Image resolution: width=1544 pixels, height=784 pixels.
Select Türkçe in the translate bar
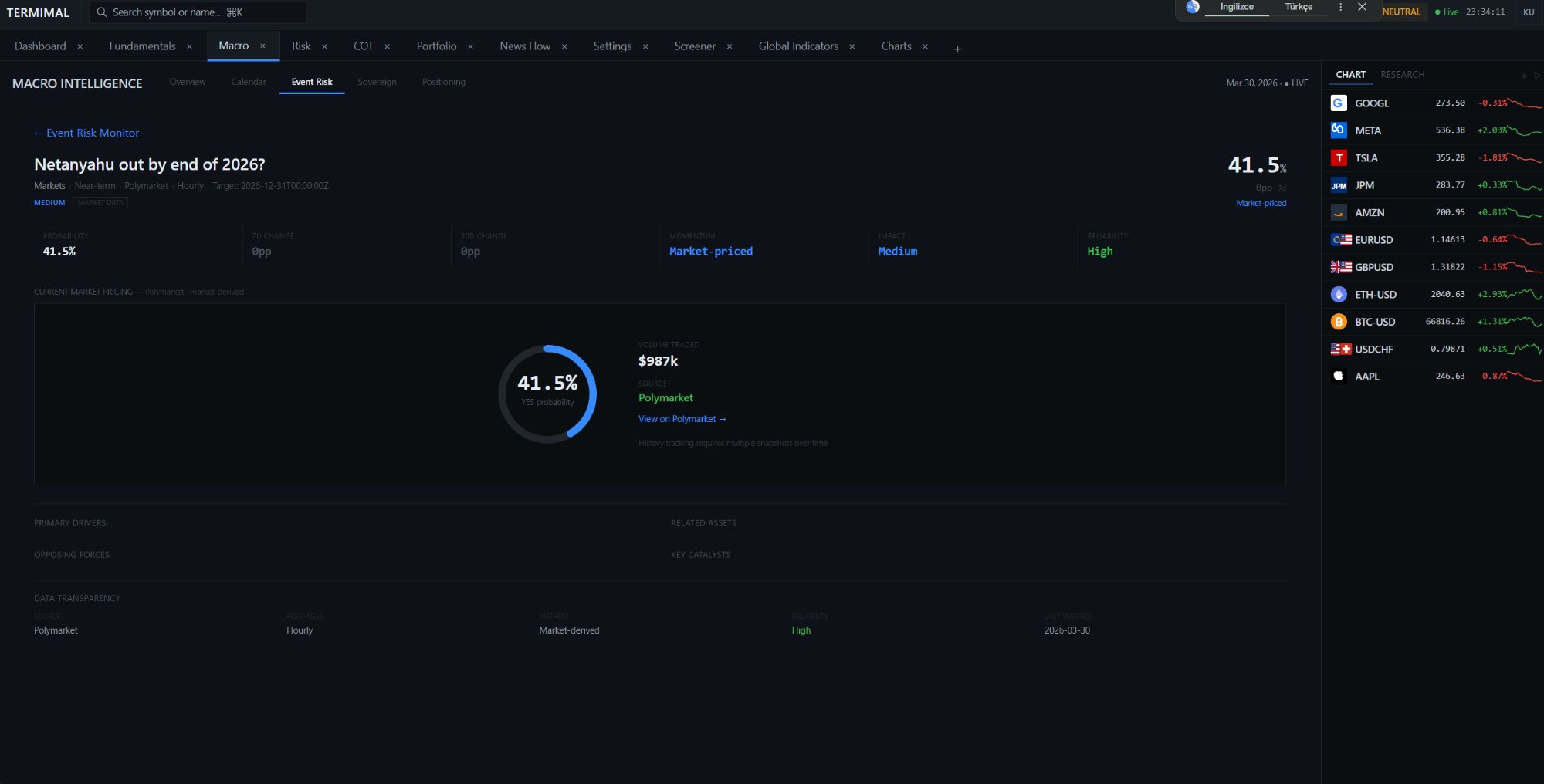(1299, 7)
